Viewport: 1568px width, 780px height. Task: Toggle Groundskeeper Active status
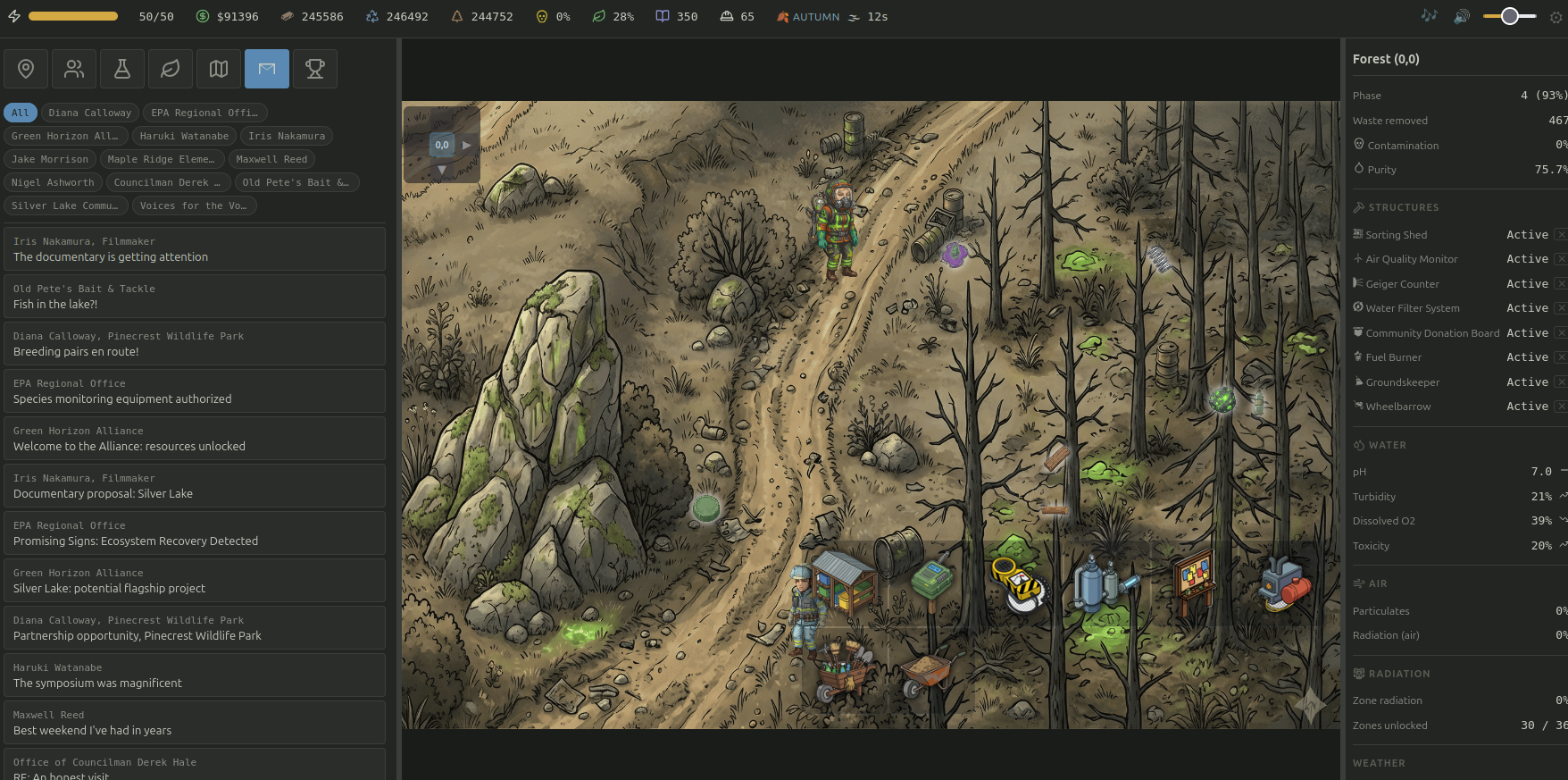click(x=1527, y=382)
